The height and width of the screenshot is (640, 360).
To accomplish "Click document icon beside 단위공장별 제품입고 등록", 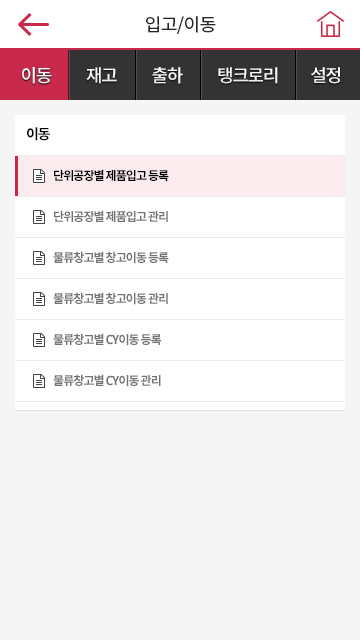I will click(39, 176).
